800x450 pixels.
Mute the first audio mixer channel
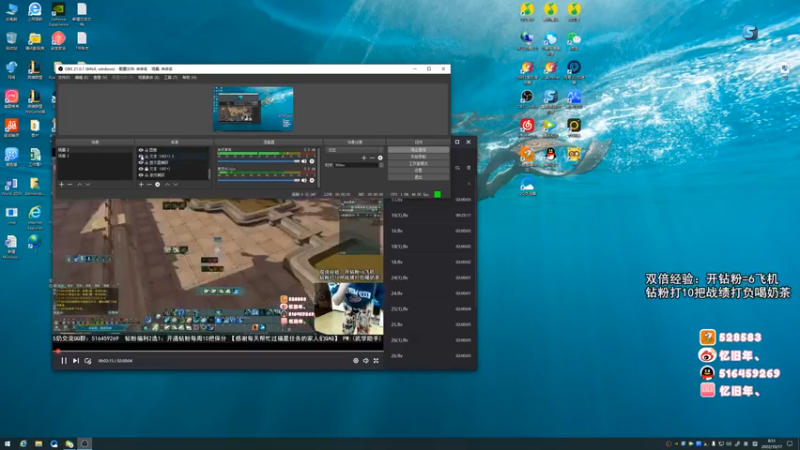coord(304,161)
